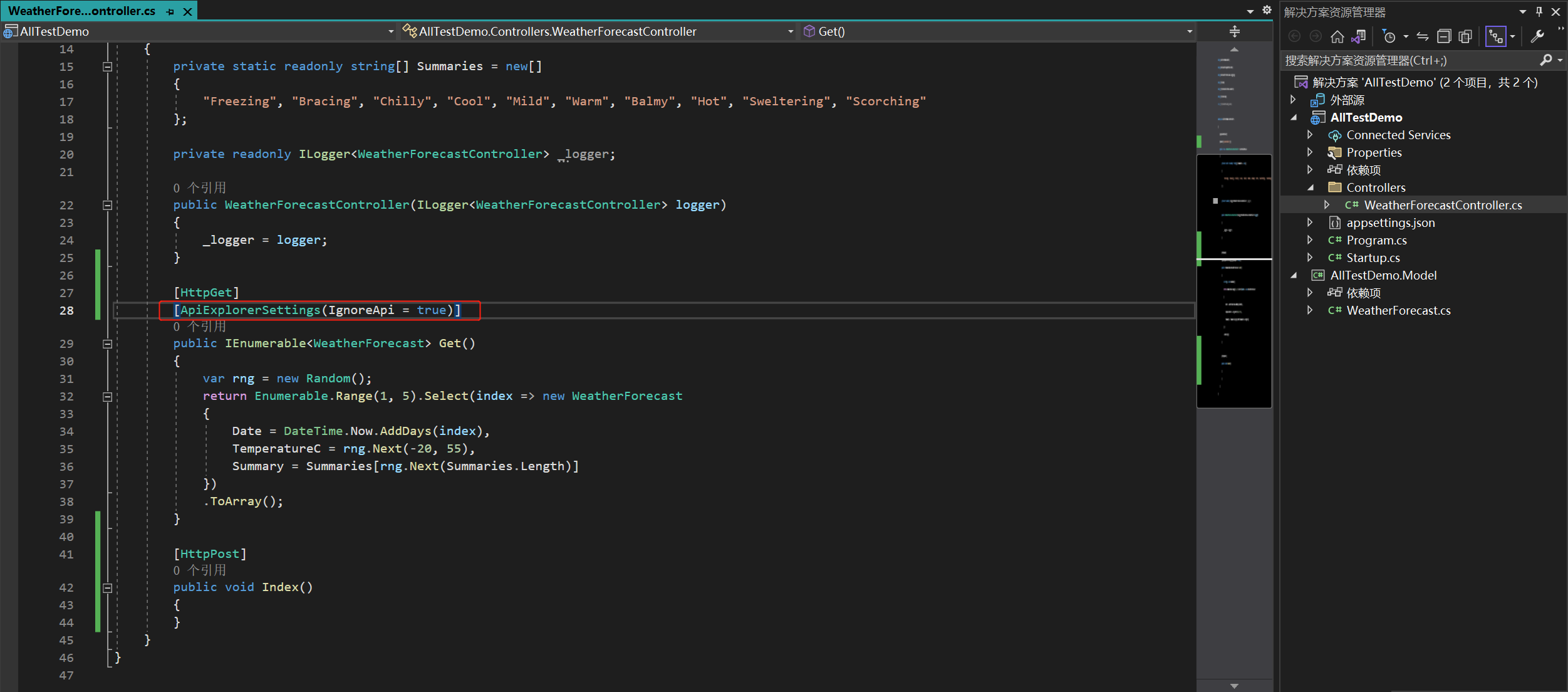Click the '0 个引用' CodeLens above Get()
The image size is (1568, 692).
point(199,327)
